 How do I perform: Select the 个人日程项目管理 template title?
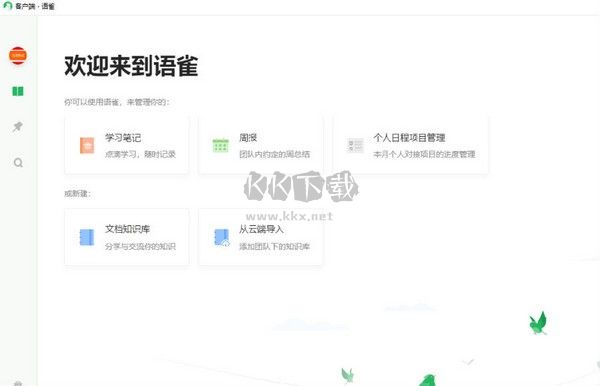tap(409, 138)
